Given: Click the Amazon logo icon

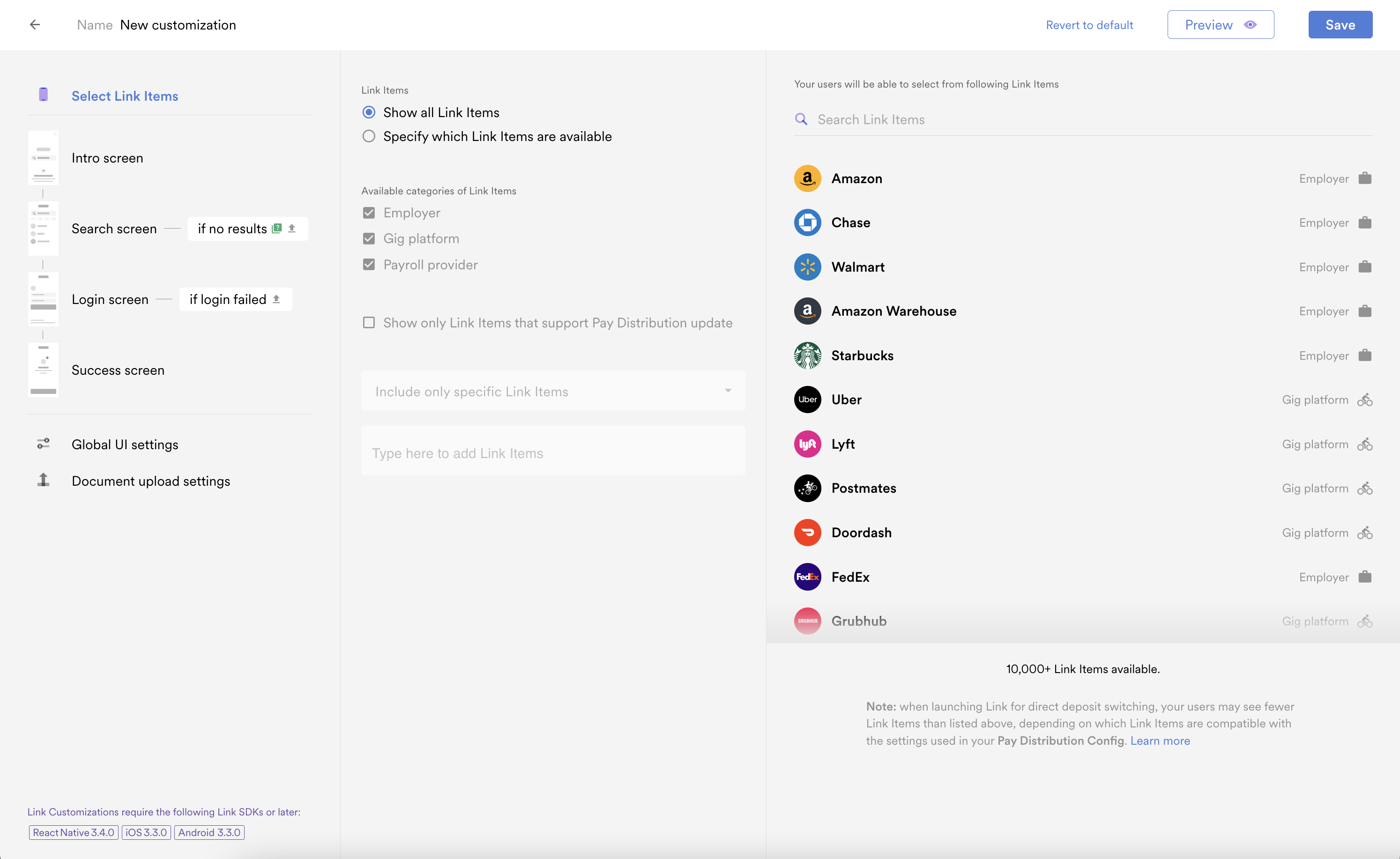Looking at the screenshot, I should [807, 178].
